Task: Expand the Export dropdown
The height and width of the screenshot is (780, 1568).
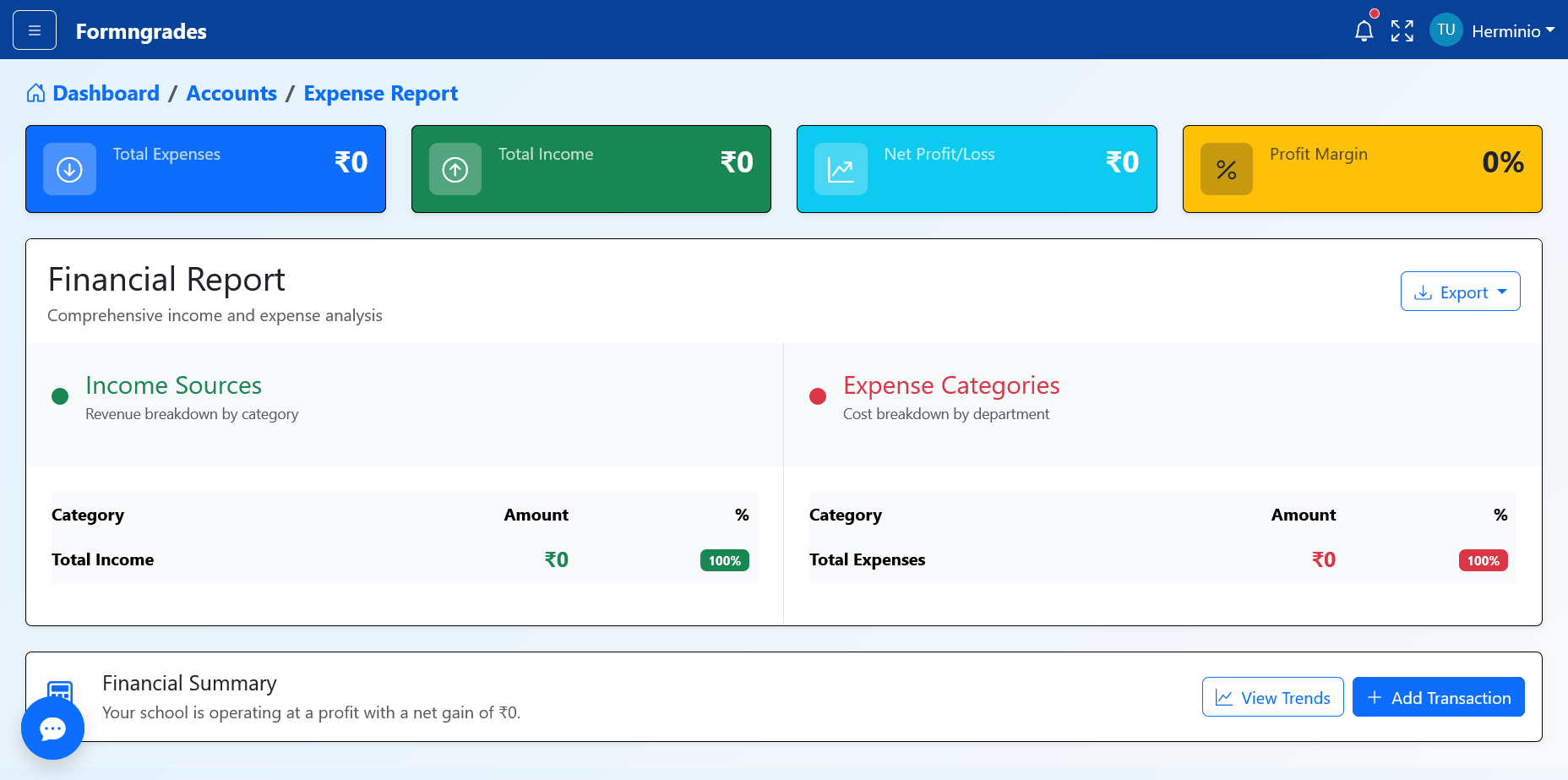Action: [1460, 292]
